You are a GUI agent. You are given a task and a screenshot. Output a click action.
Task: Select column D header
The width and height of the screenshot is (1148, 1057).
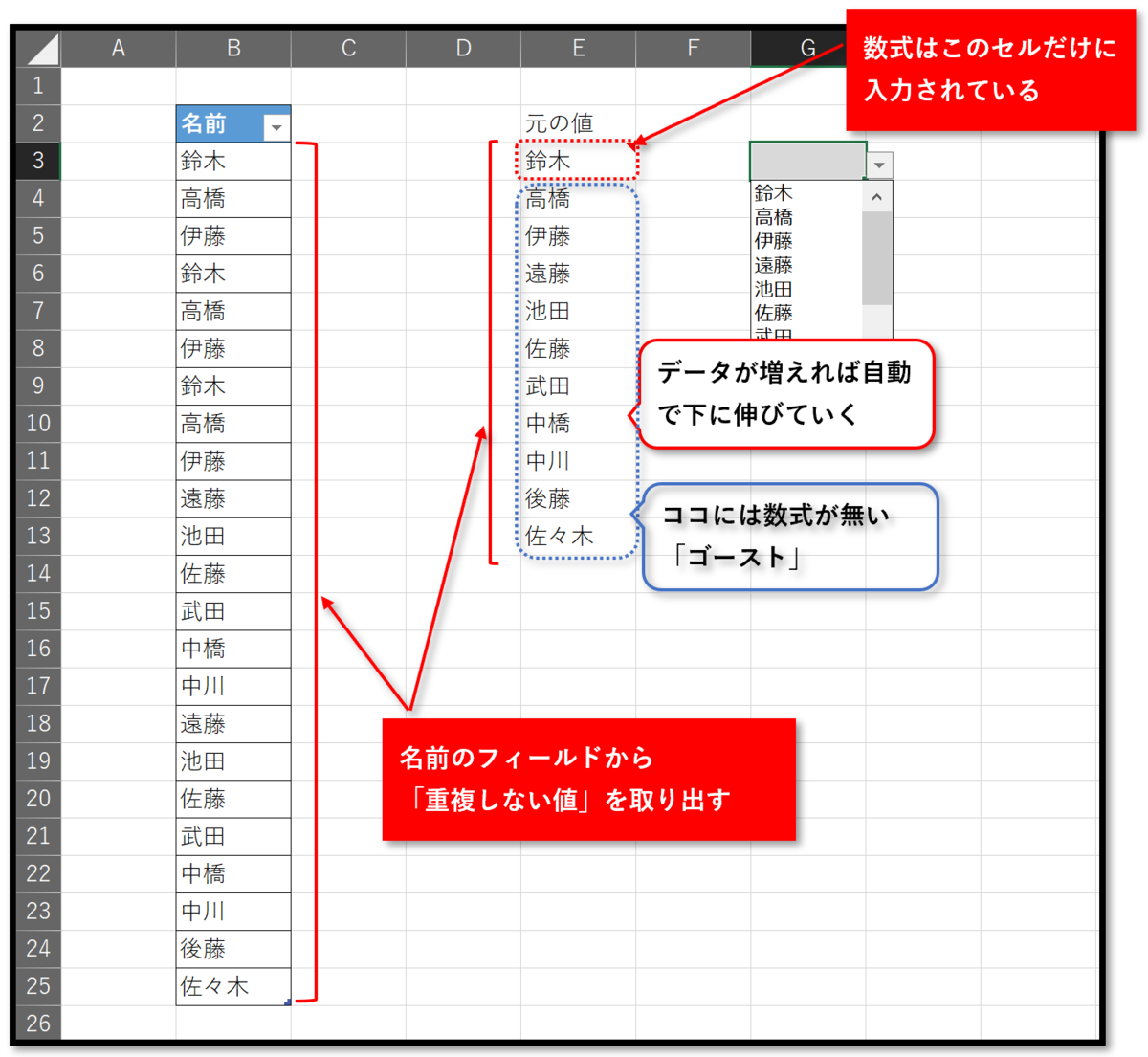coord(463,48)
